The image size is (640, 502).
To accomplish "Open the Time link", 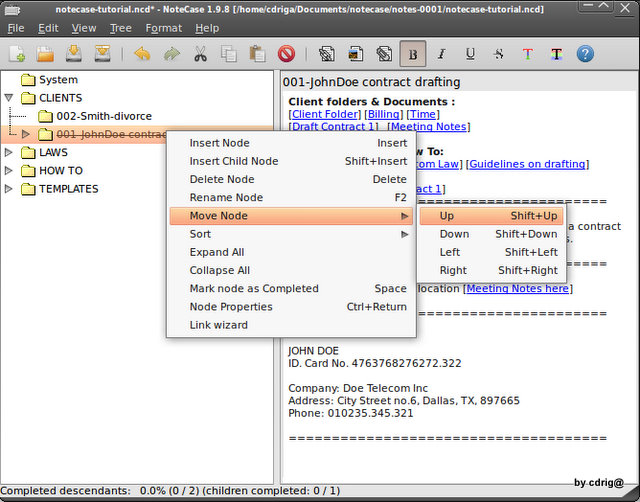I will [422, 114].
